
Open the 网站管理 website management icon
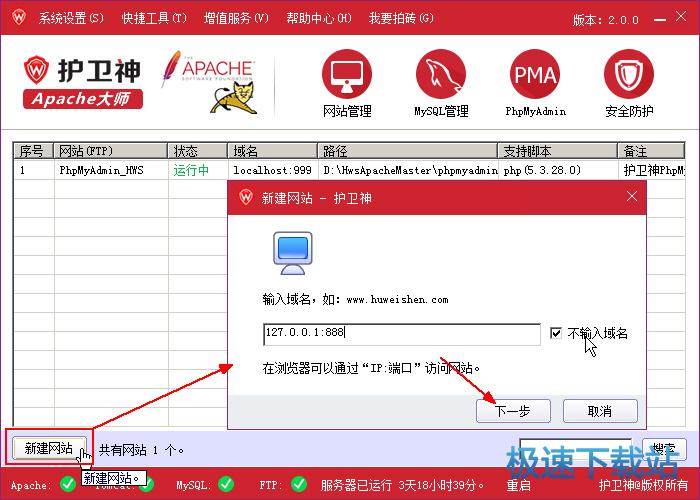347,74
